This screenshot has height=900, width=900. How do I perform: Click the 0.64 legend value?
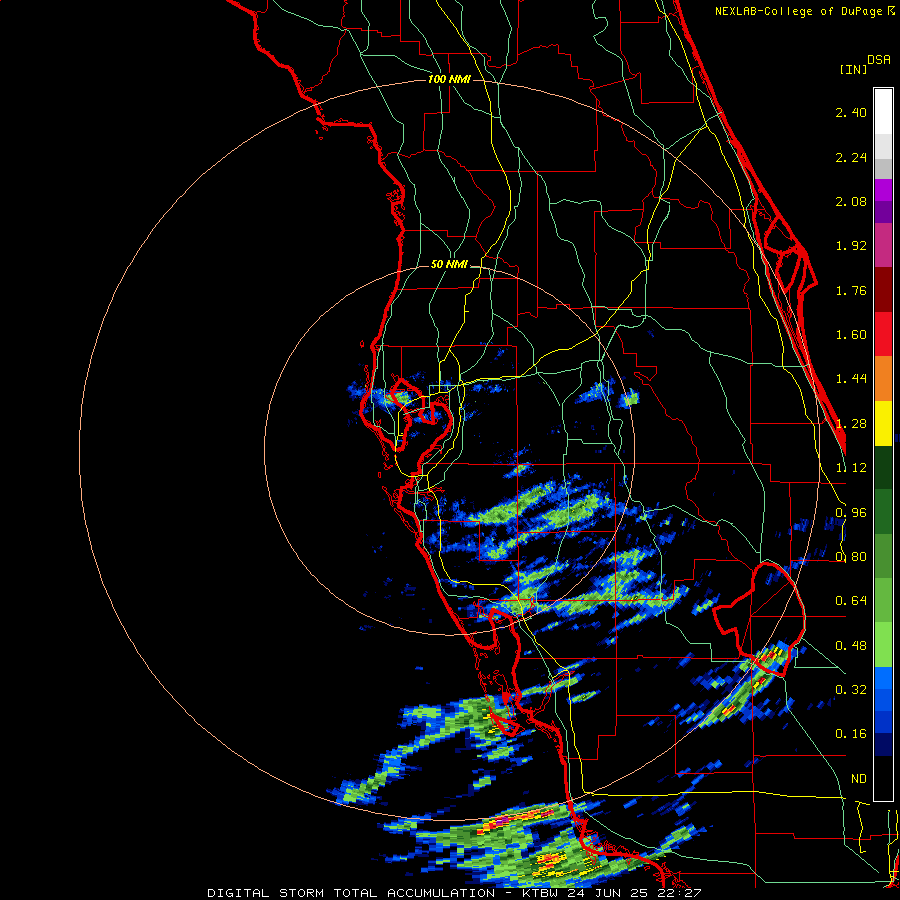851,601
